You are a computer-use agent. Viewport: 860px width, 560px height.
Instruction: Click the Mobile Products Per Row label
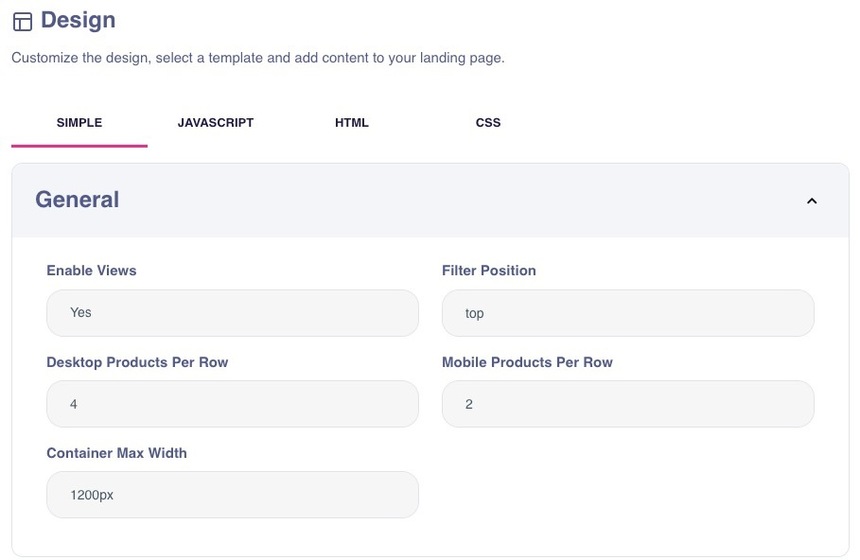click(x=527, y=362)
